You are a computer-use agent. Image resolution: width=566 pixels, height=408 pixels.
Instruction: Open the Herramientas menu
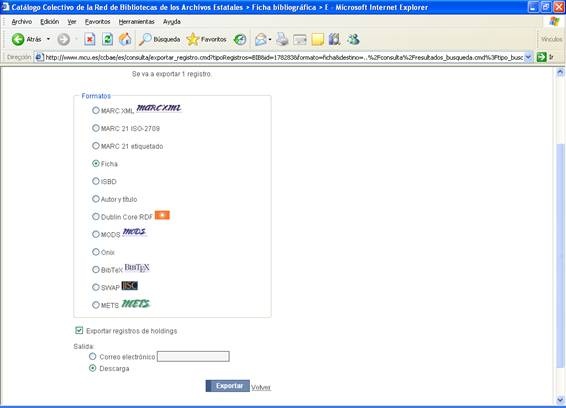[x=136, y=22]
